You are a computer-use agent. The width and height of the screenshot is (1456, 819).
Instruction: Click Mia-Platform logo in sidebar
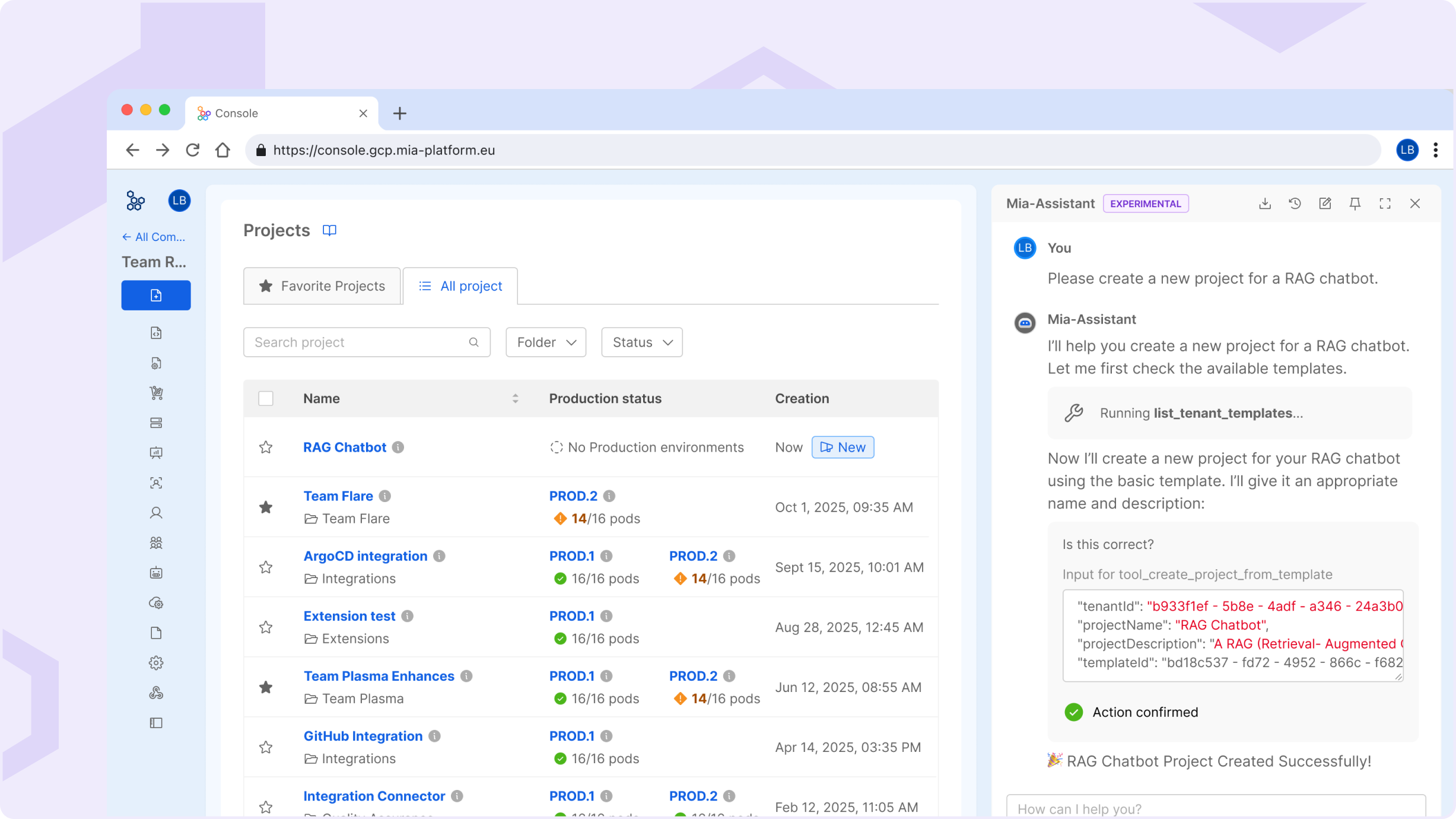click(x=135, y=201)
